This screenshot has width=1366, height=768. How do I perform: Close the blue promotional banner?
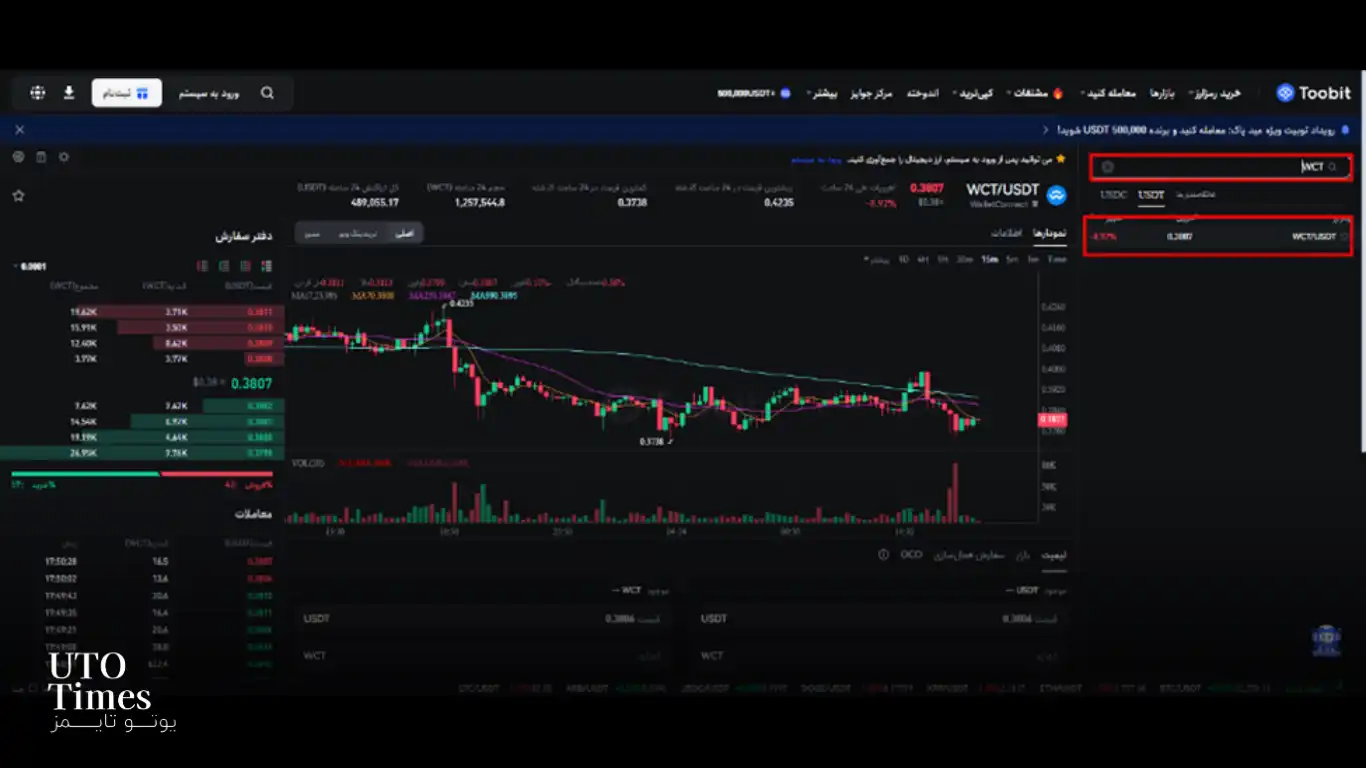(19, 130)
